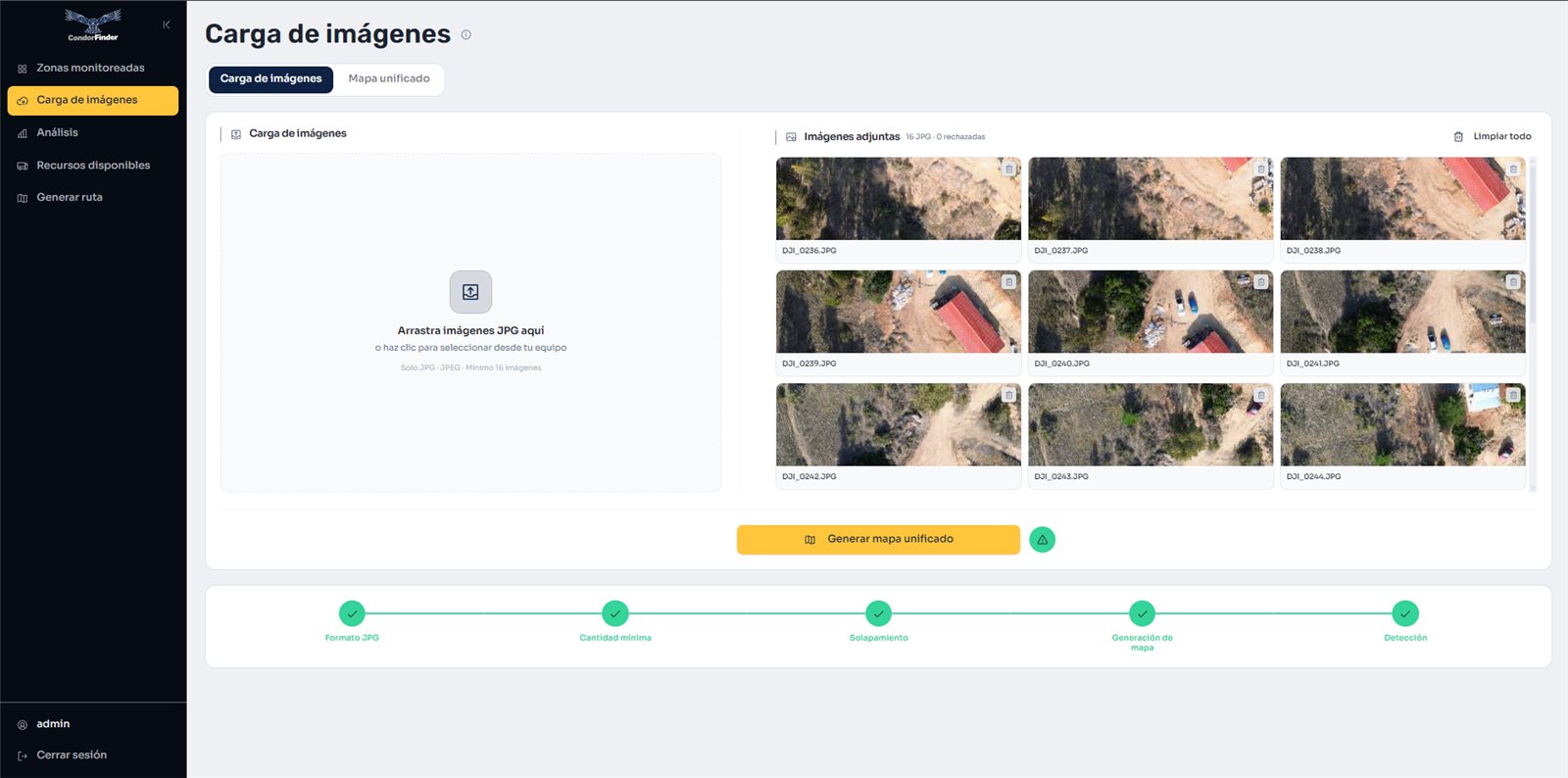Open the info icon beside the page title
Viewport: 1568px width, 778px height.
tap(466, 34)
